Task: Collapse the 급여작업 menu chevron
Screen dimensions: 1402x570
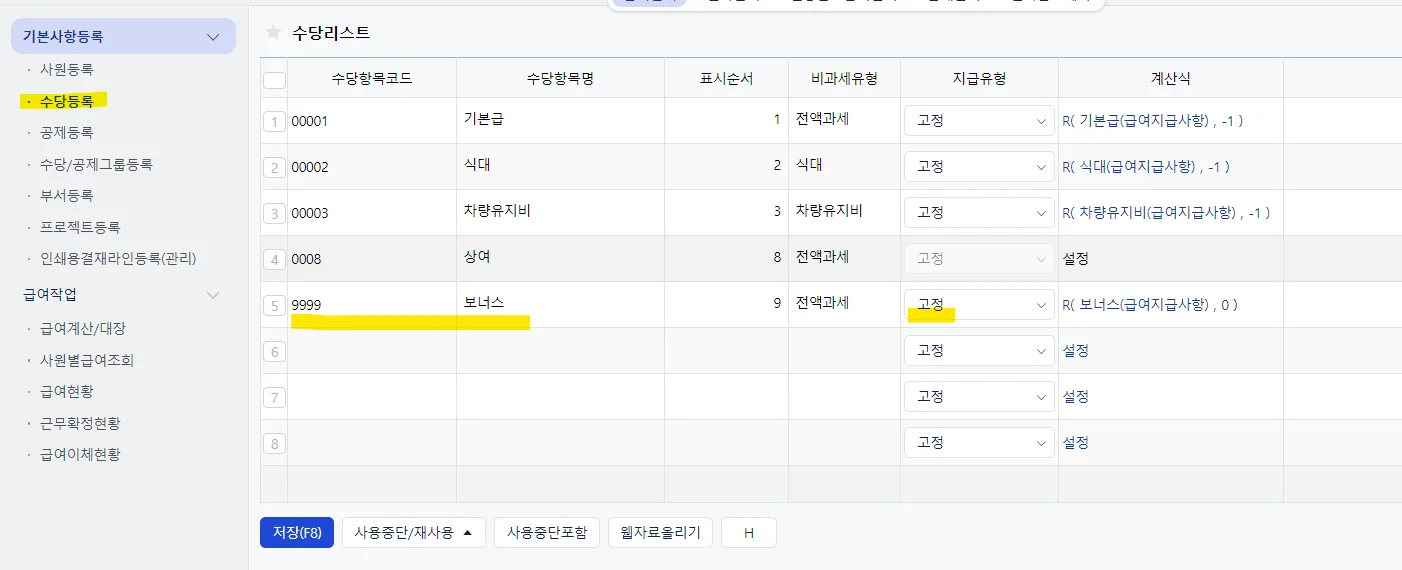Action: pos(212,295)
